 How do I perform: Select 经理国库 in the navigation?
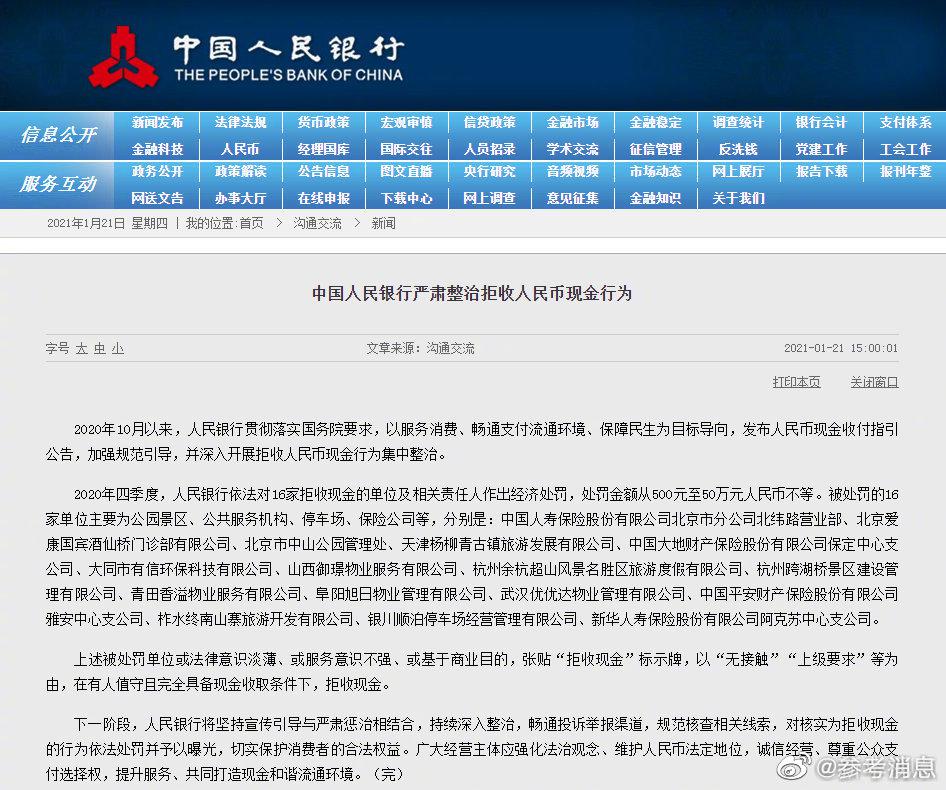click(x=323, y=149)
